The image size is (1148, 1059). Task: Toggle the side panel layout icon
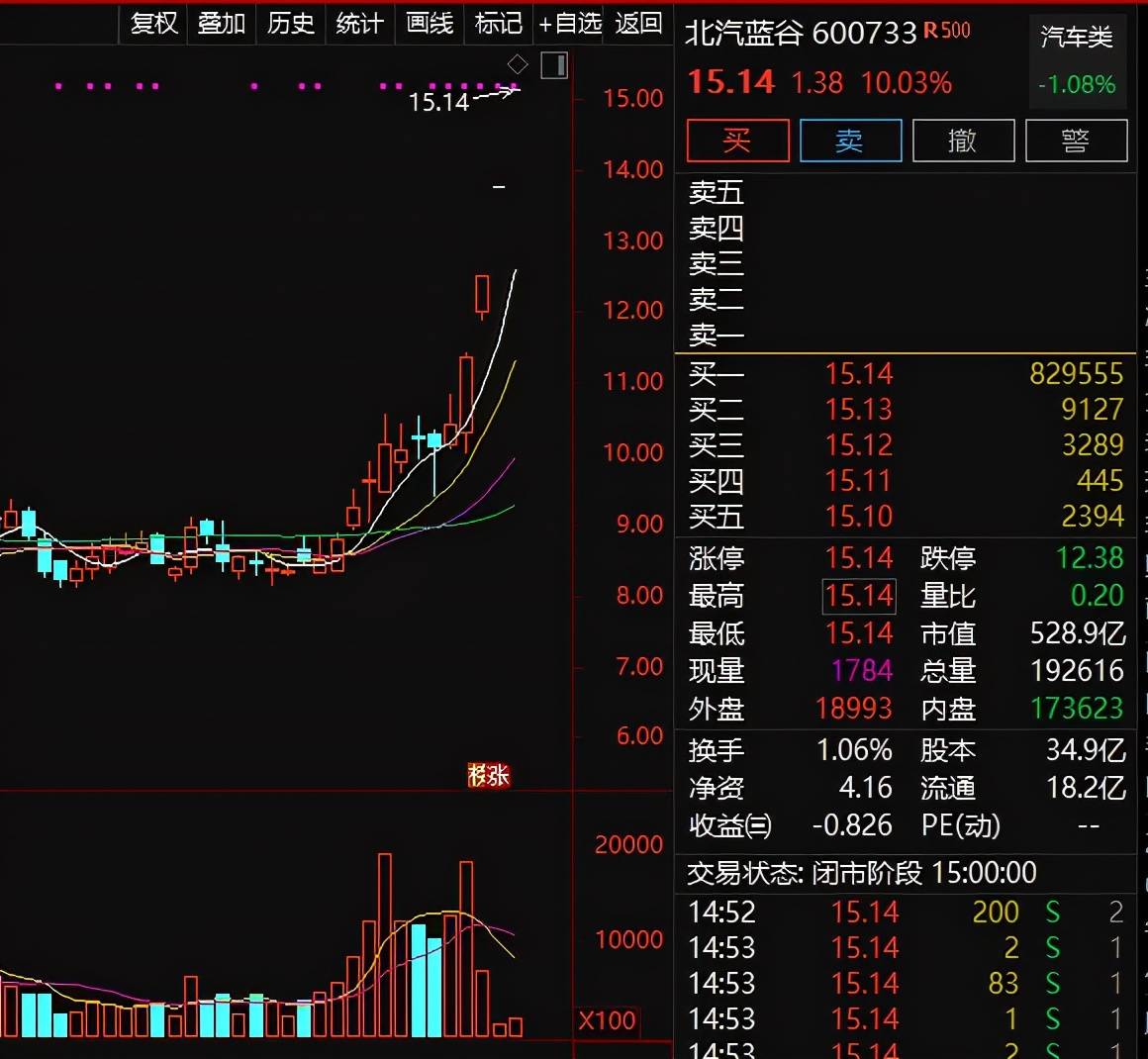(554, 66)
